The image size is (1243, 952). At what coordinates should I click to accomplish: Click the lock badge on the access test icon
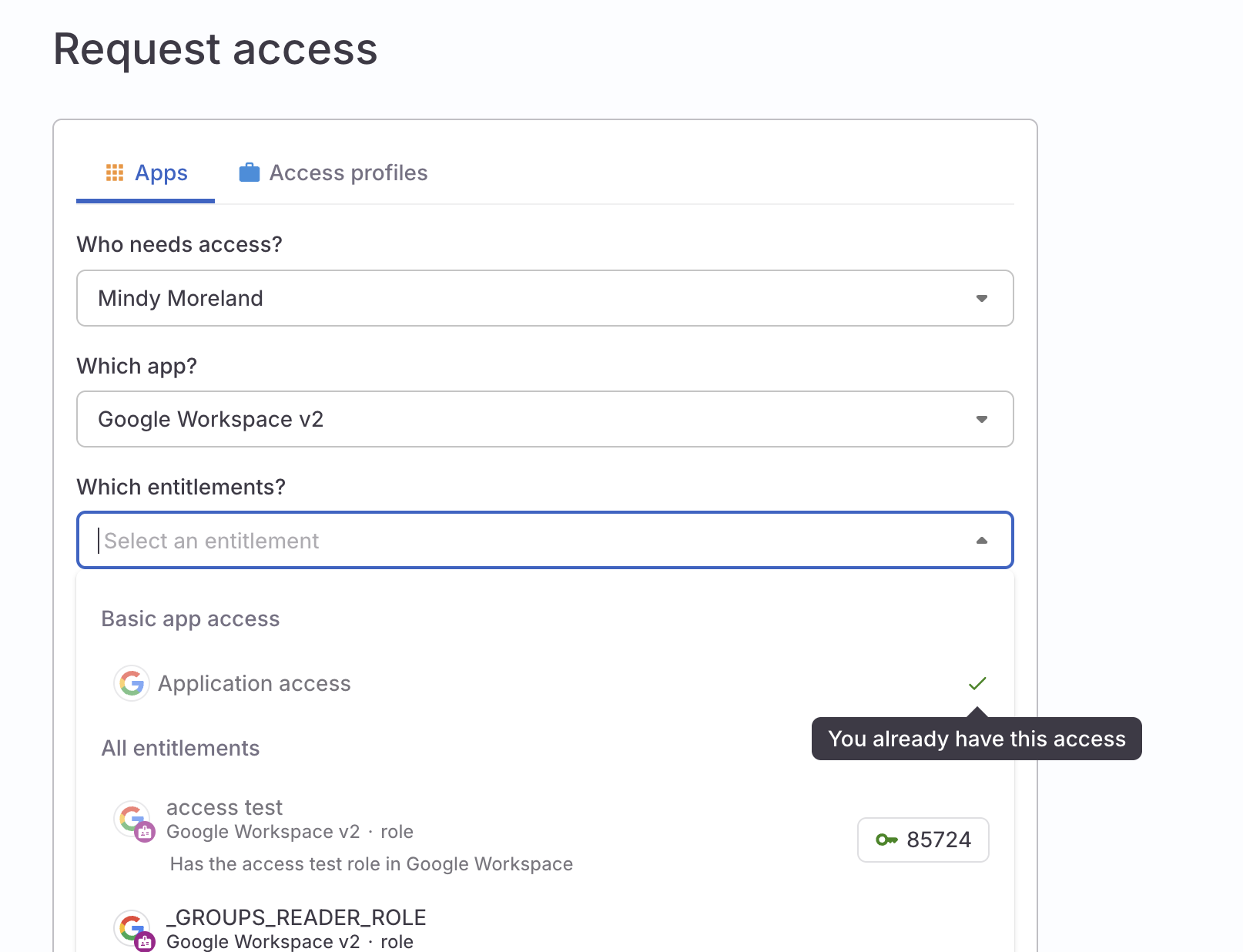144,833
